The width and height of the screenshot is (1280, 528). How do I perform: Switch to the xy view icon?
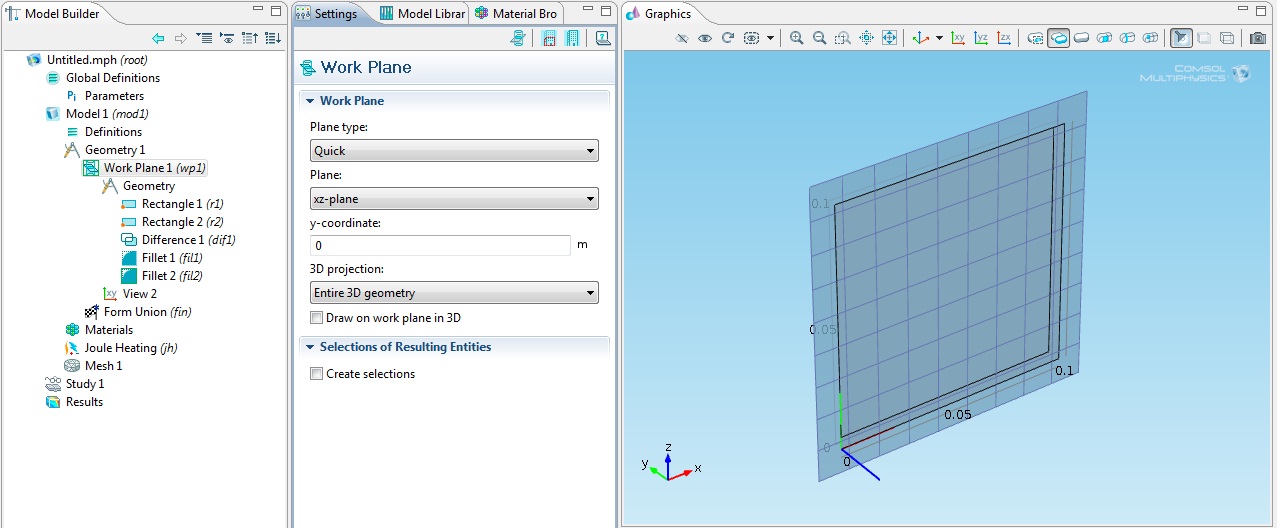pos(958,38)
